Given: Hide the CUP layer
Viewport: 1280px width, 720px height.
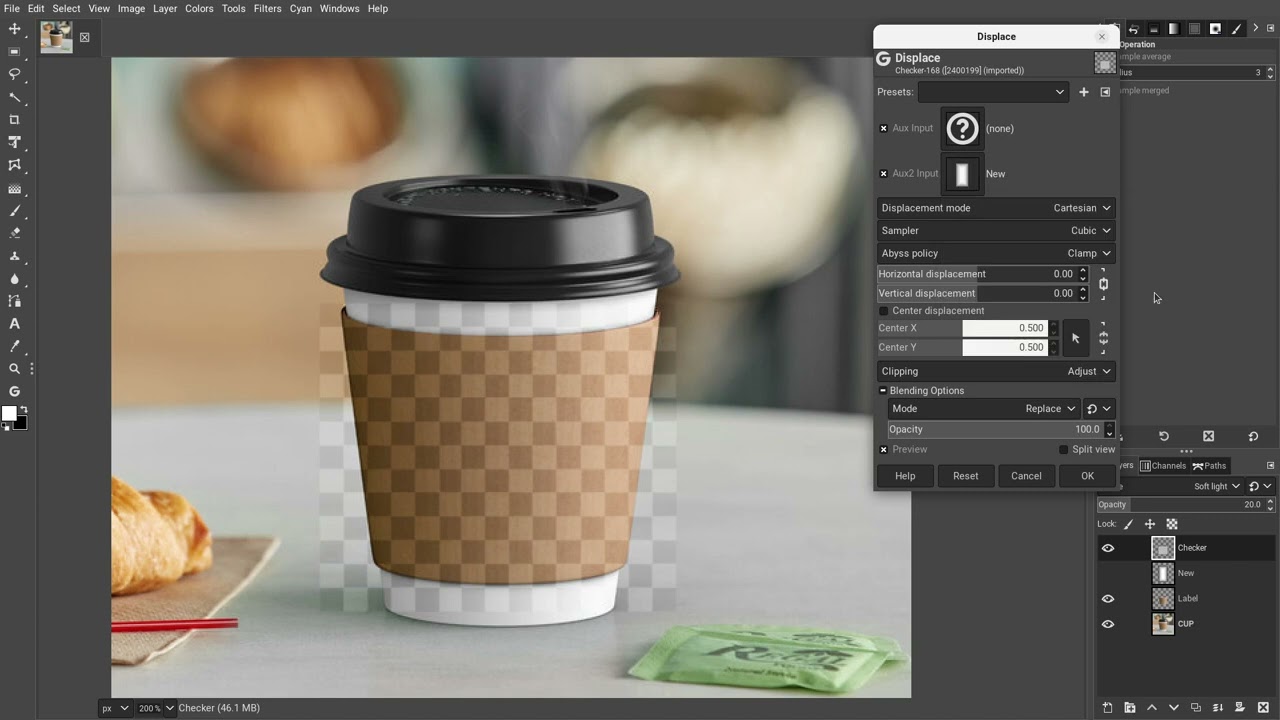Looking at the screenshot, I should [1107, 624].
